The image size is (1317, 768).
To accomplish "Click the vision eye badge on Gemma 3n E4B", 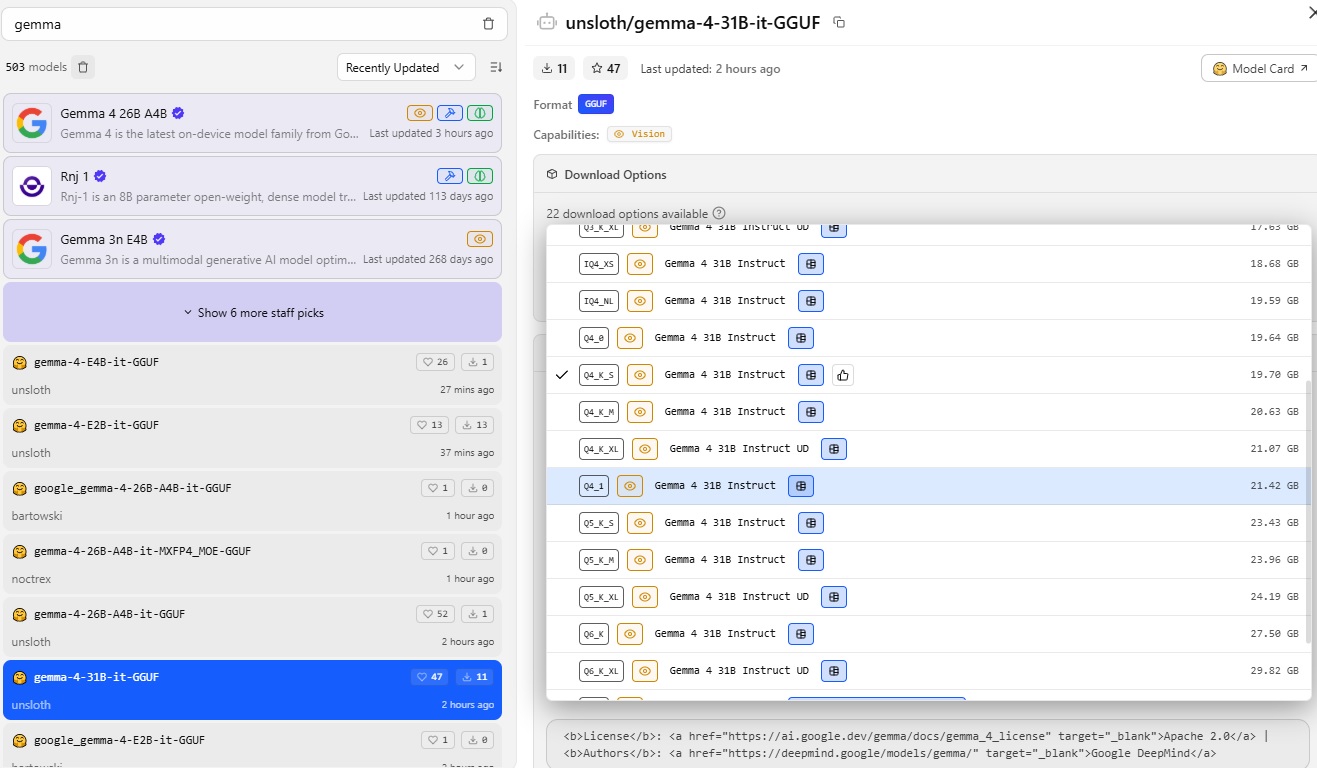I will click(480, 239).
